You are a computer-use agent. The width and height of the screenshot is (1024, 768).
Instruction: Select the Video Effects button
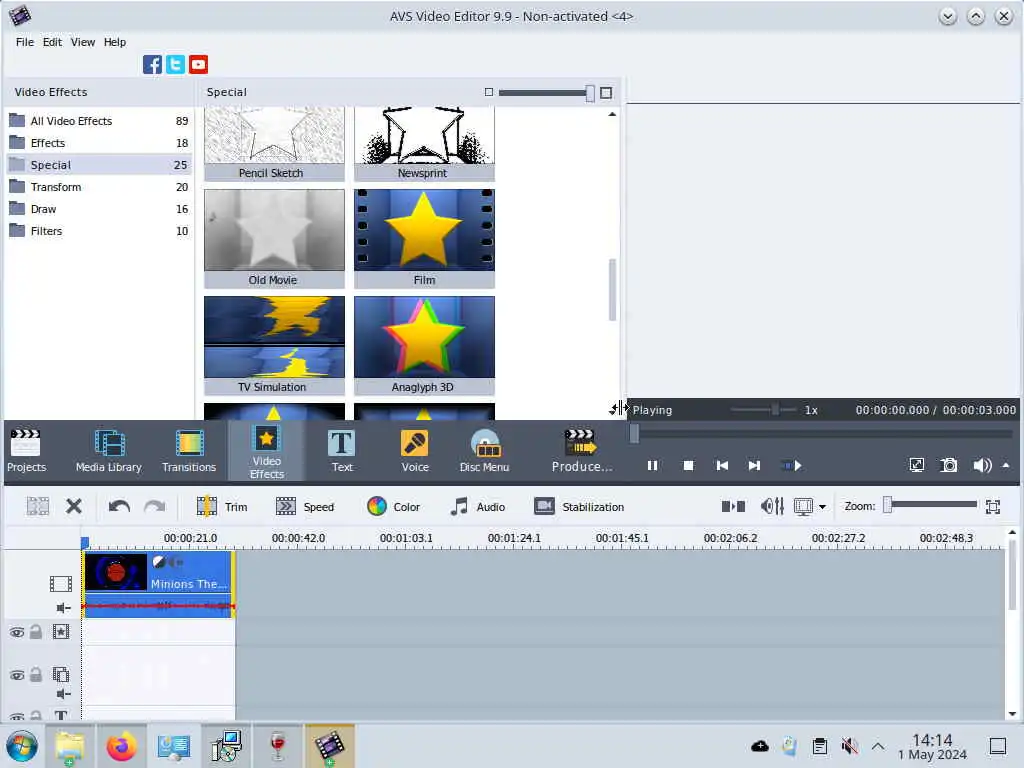click(x=266, y=452)
